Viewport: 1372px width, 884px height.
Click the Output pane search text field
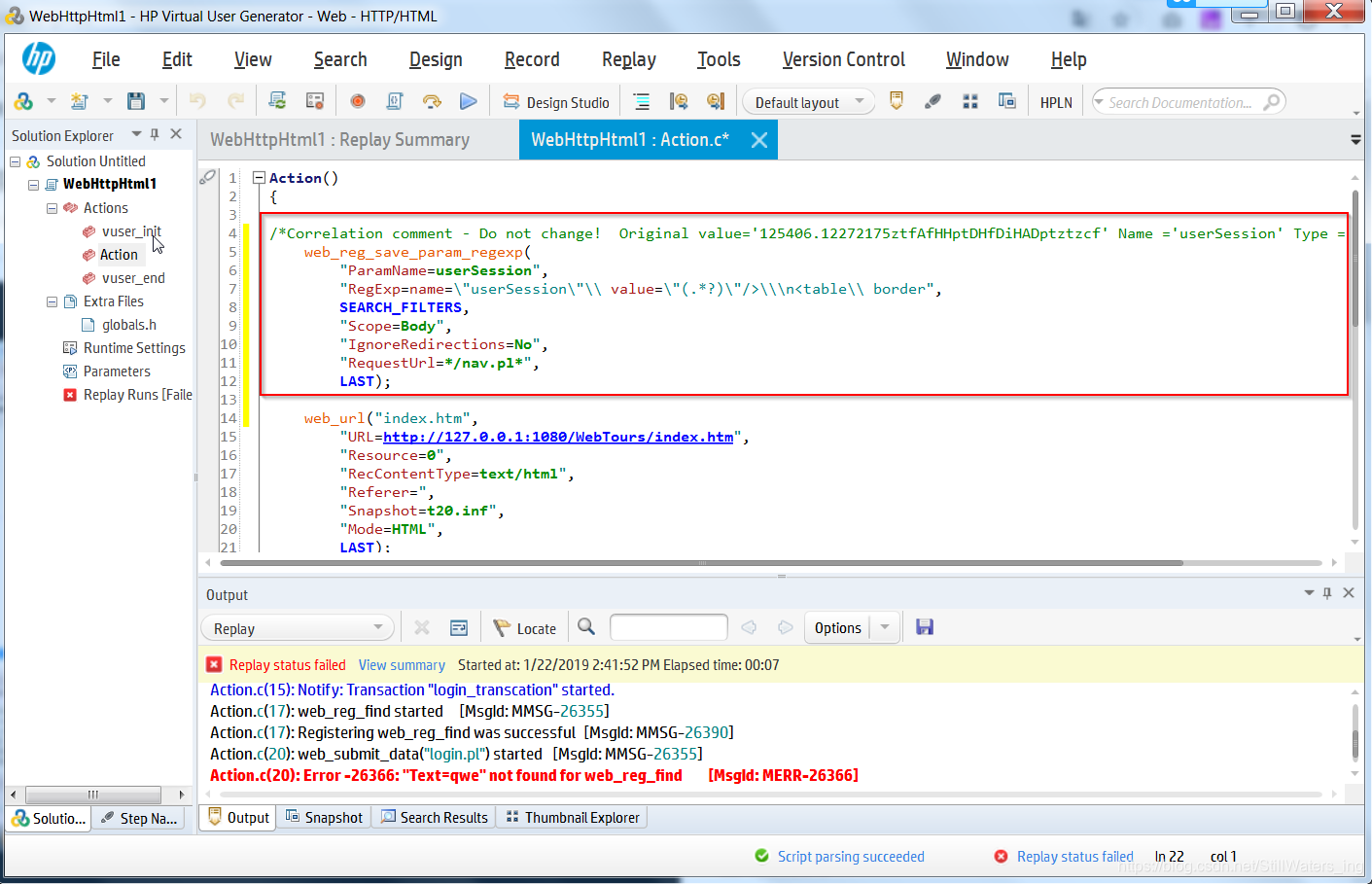(668, 627)
